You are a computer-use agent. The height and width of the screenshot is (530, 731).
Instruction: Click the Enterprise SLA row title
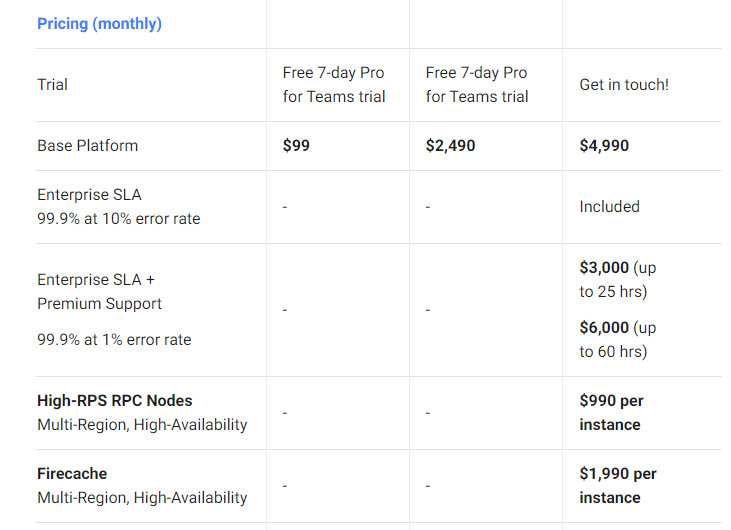(89, 195)
